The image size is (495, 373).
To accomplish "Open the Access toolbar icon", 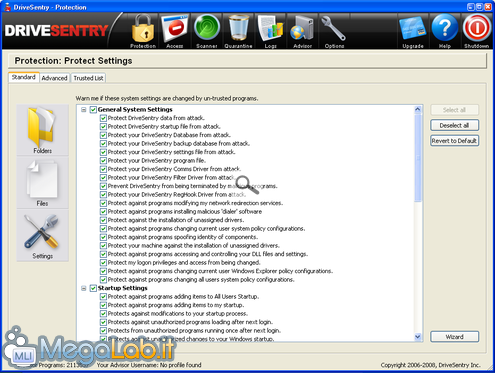I will [175, 31].
